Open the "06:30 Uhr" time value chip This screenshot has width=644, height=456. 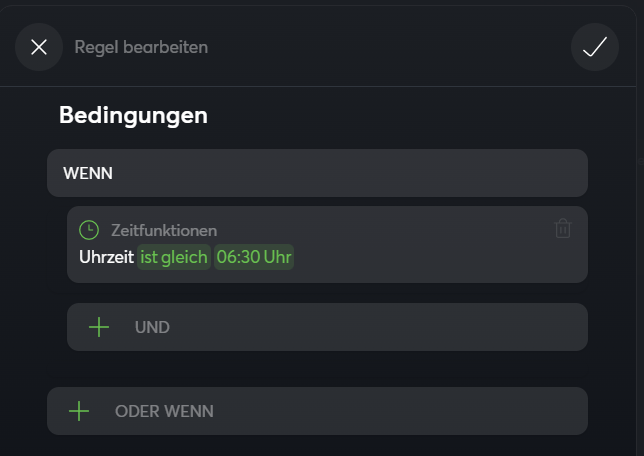[254, 257]
